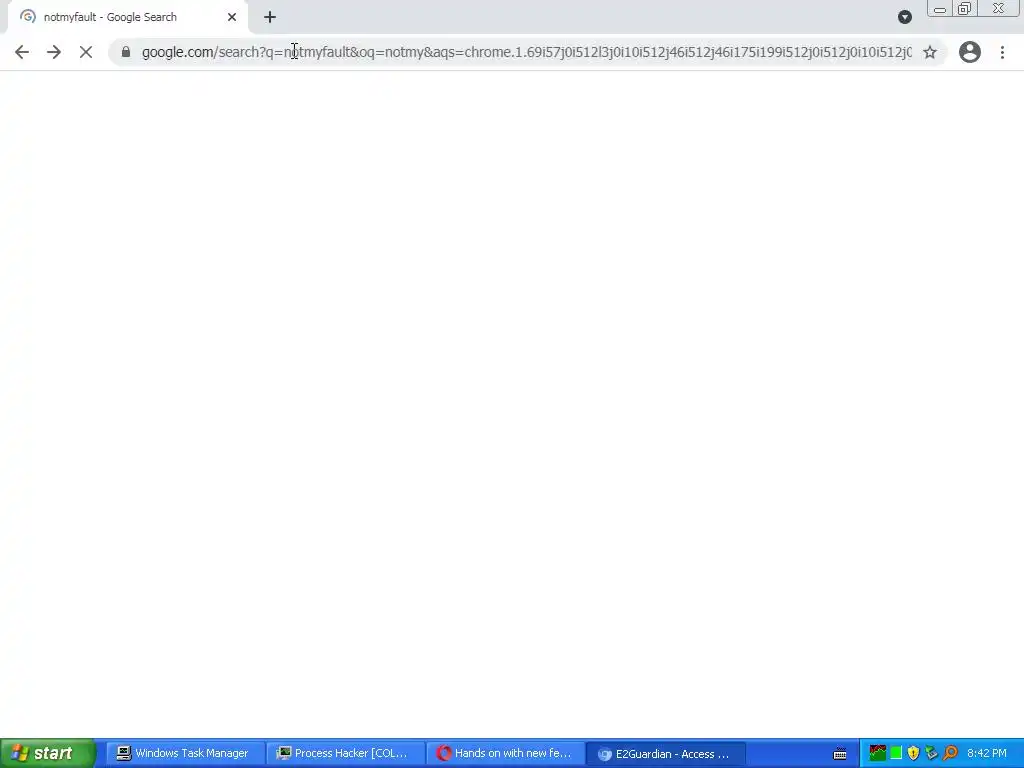
Task: Open the on-screen keyboard tray icon
Action: pyautogui.click(x=840, y=754)
